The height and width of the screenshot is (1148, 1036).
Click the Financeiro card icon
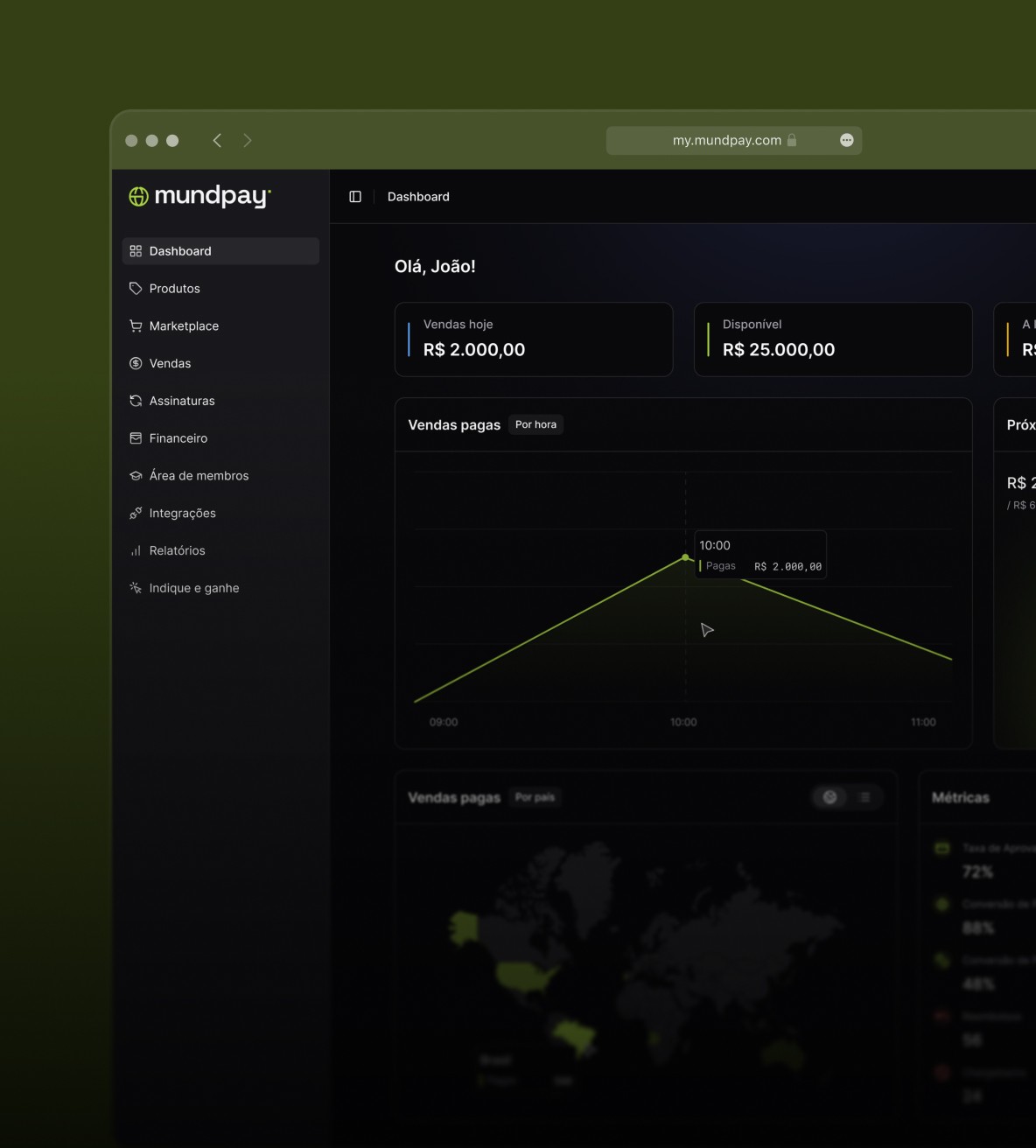pyautogui.click(x=136, y=438)
